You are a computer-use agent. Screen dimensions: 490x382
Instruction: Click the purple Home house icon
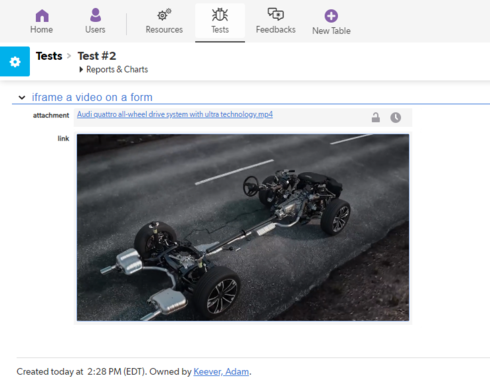coord(42,16)
